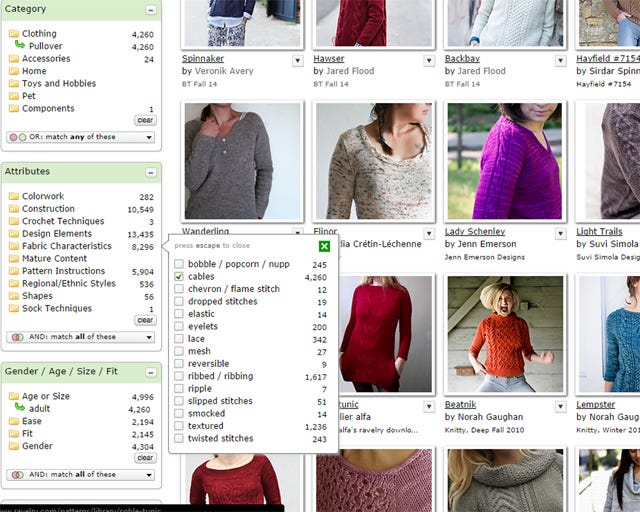Enable ribbed / ribbing filter
The width and height of the screenshot is (640, 512).
[x=179, y=376]
